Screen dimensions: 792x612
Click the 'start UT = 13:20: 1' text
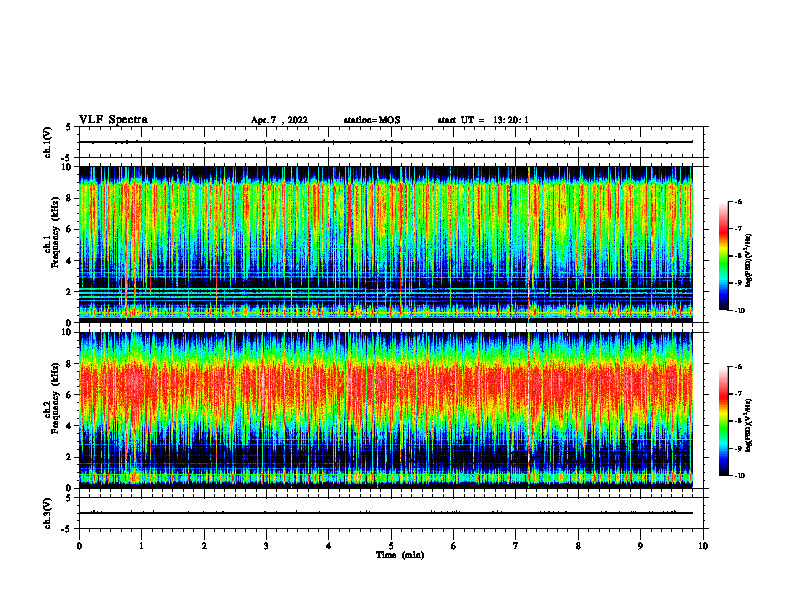(483, 120)
